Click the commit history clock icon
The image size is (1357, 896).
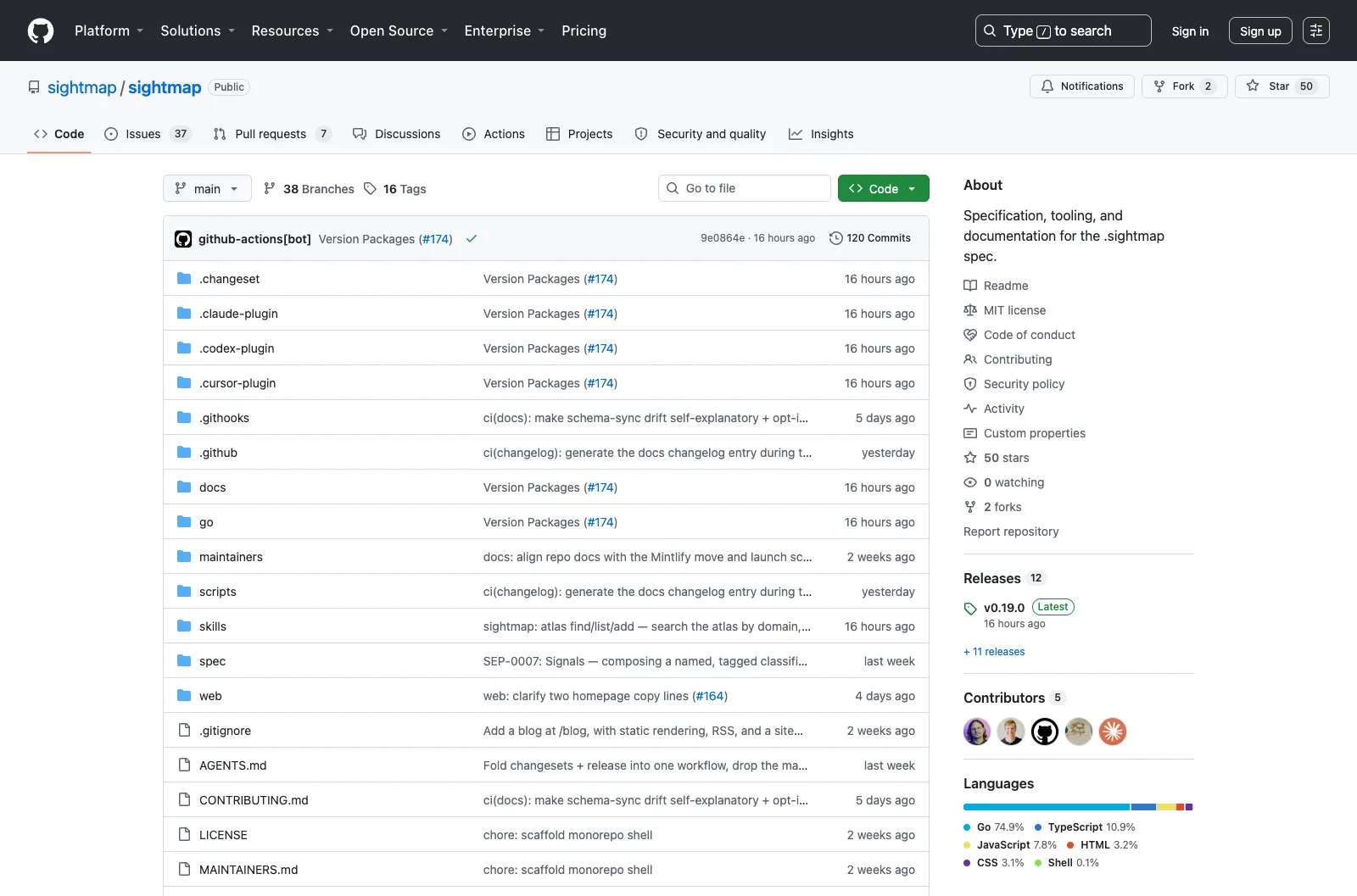point(835,238)
